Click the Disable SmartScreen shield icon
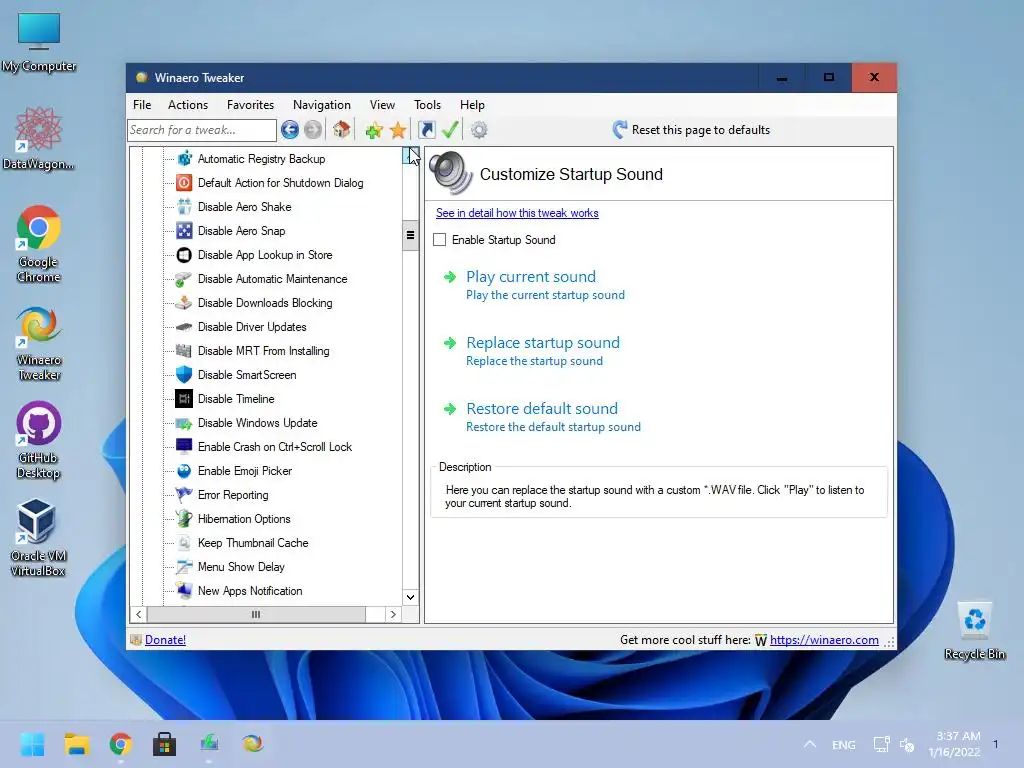Image resolution: width=1024 pixels, height=768 pixels. pos(184,375)
